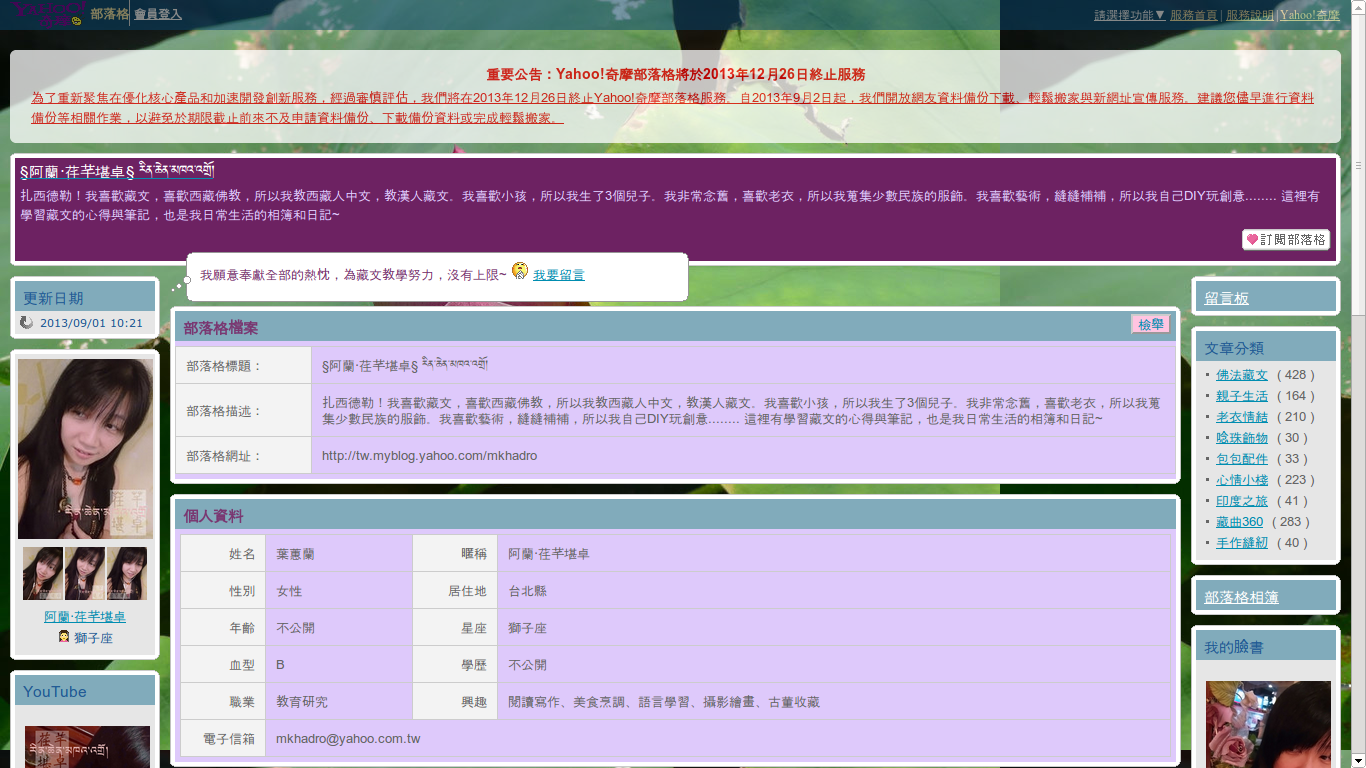1366x768 pixels.
Task: Open the large profile photo
Action: 85,449
